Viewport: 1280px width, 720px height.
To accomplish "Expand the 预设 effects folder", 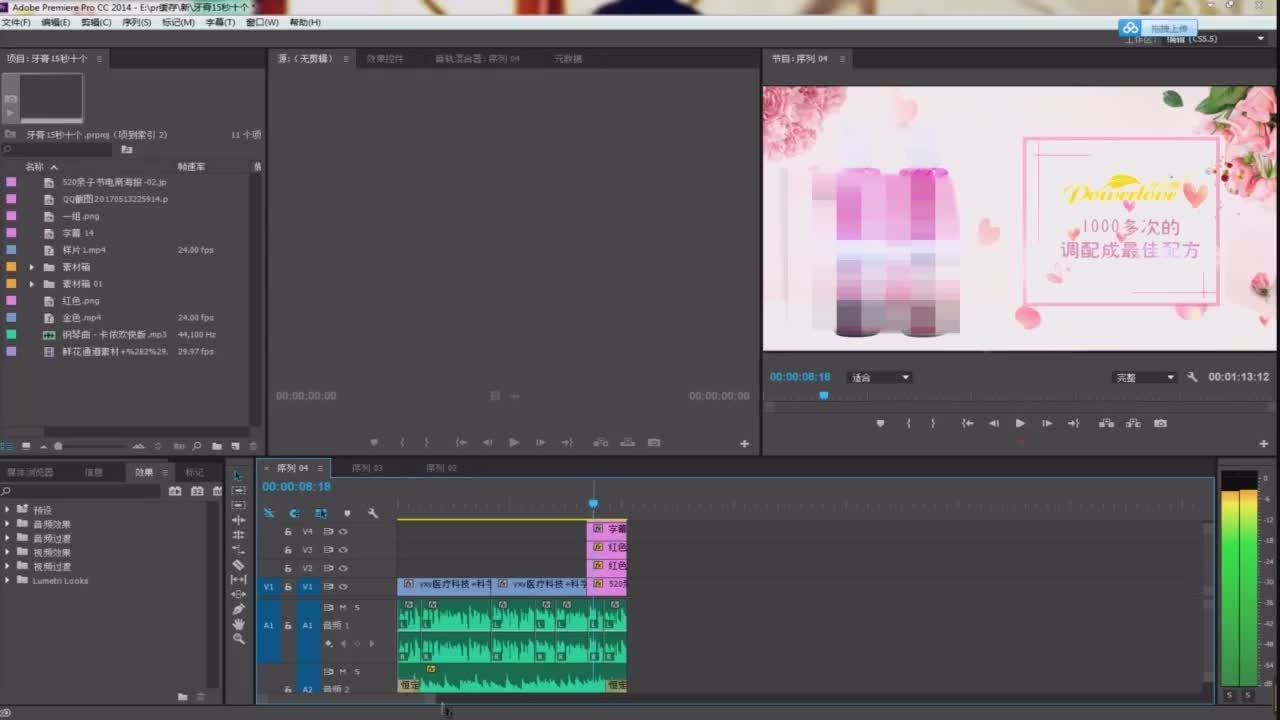I will tap(7, 510).
